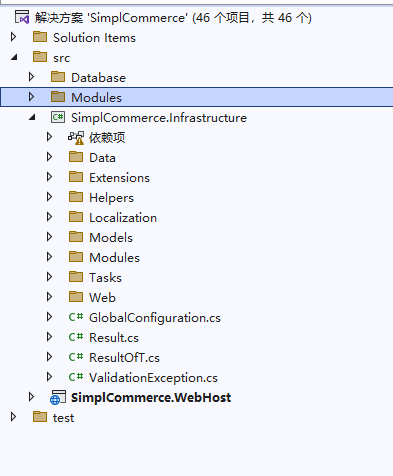
Task: Select the "Models" folder label
Action: click(x=111, y=238)
